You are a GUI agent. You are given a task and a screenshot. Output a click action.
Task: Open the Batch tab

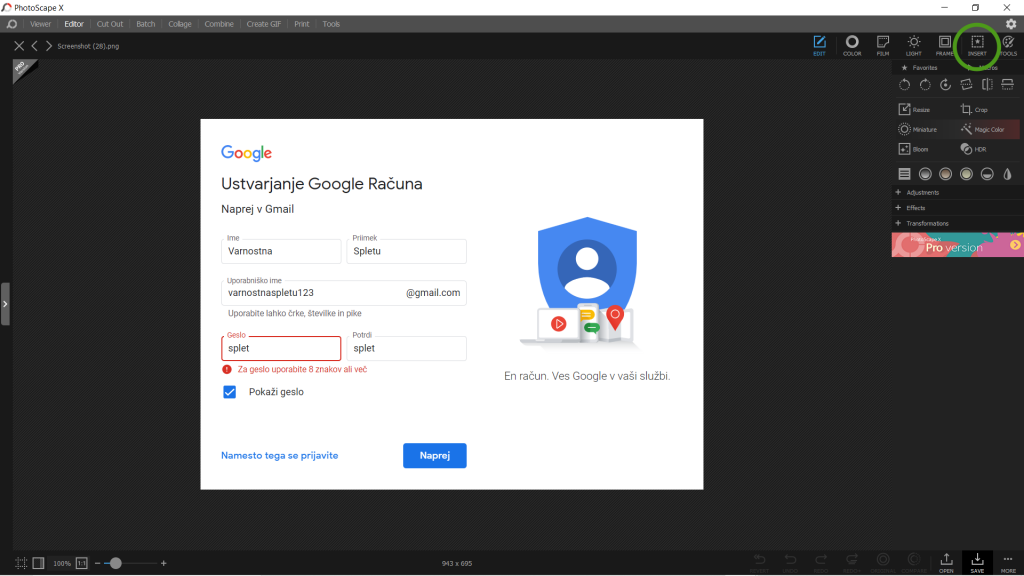(146, 24)
